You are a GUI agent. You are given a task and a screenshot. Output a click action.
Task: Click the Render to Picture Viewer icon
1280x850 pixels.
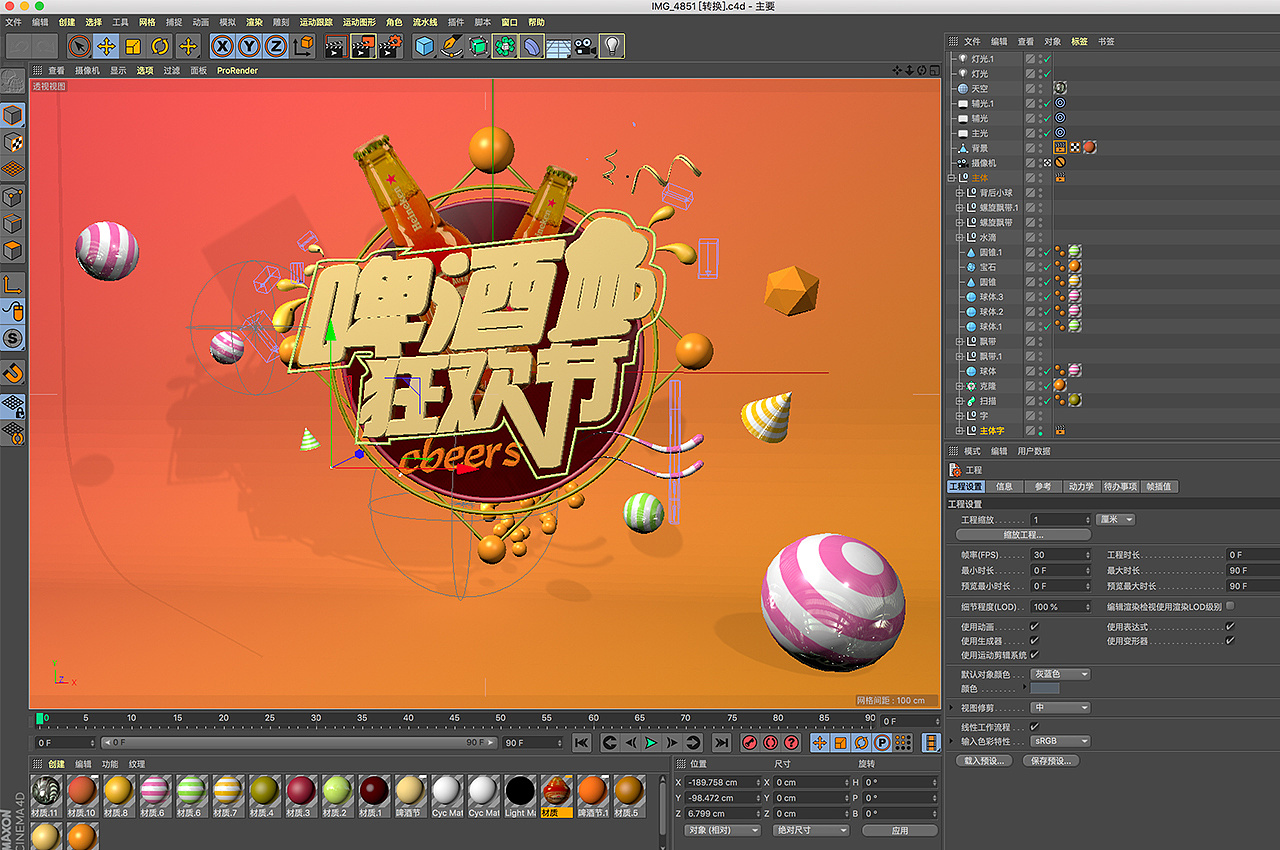(362, 46)
